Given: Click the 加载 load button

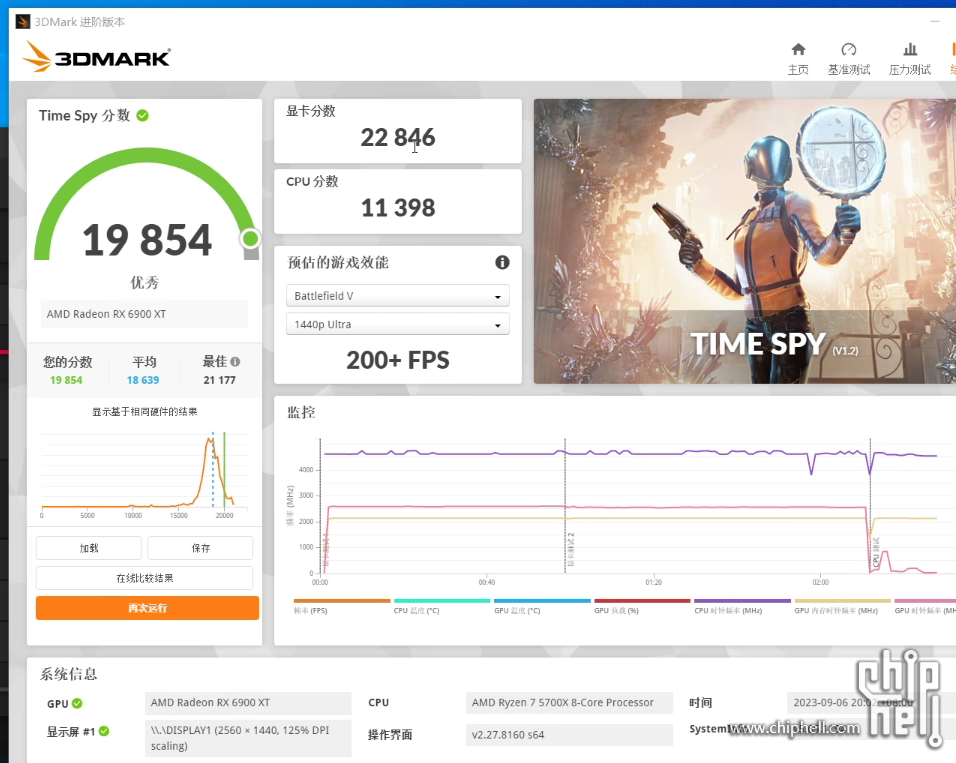Looking at the screenshot, I should point(89,548).
